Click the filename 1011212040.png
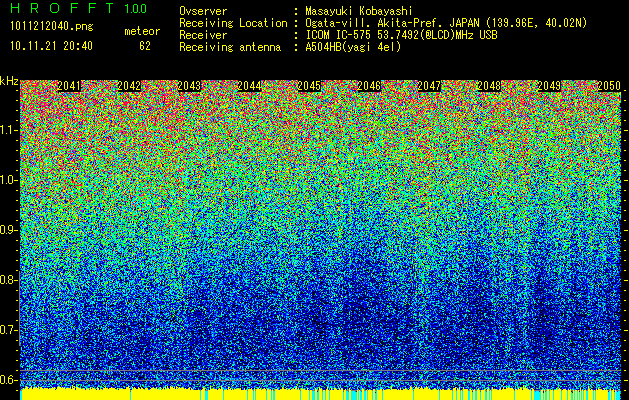Viewport: 629px width, 400px height. click(52, 26)
